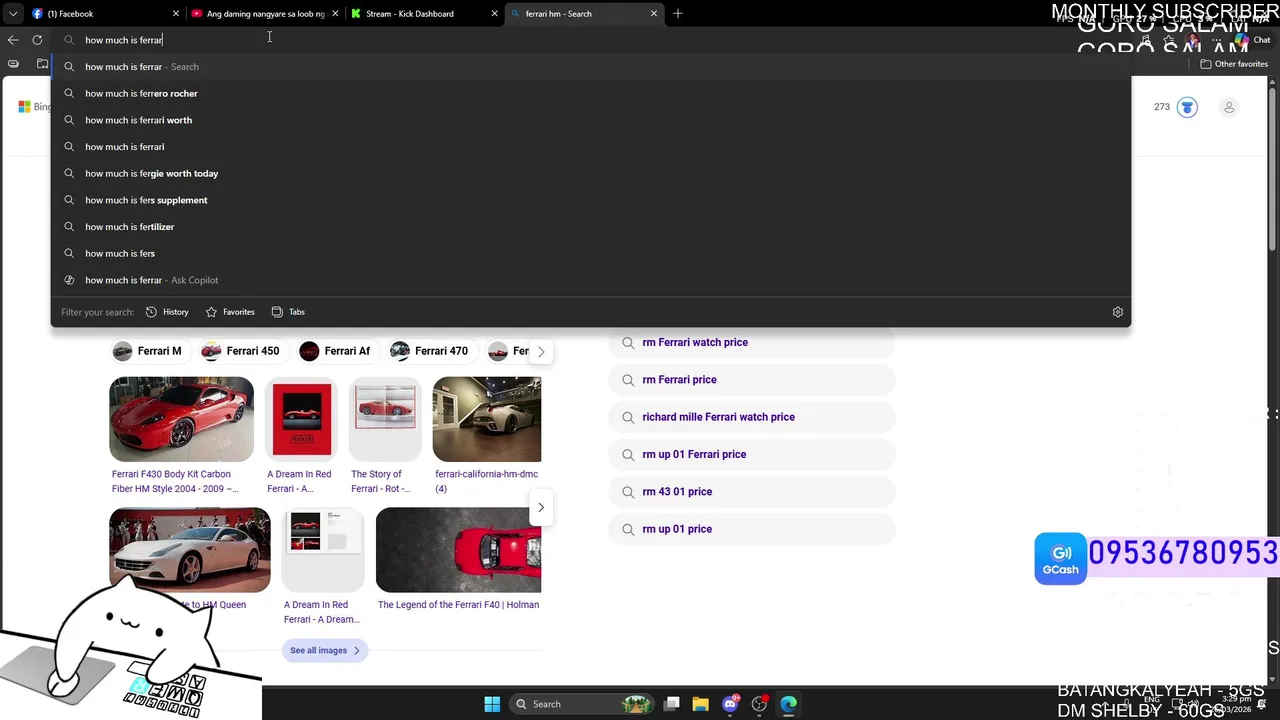The width and height of the screenshot is (1280, 720).
Task: Choose suggestion 'how much is ferrar - Search'
Action: tap(590, 67)
